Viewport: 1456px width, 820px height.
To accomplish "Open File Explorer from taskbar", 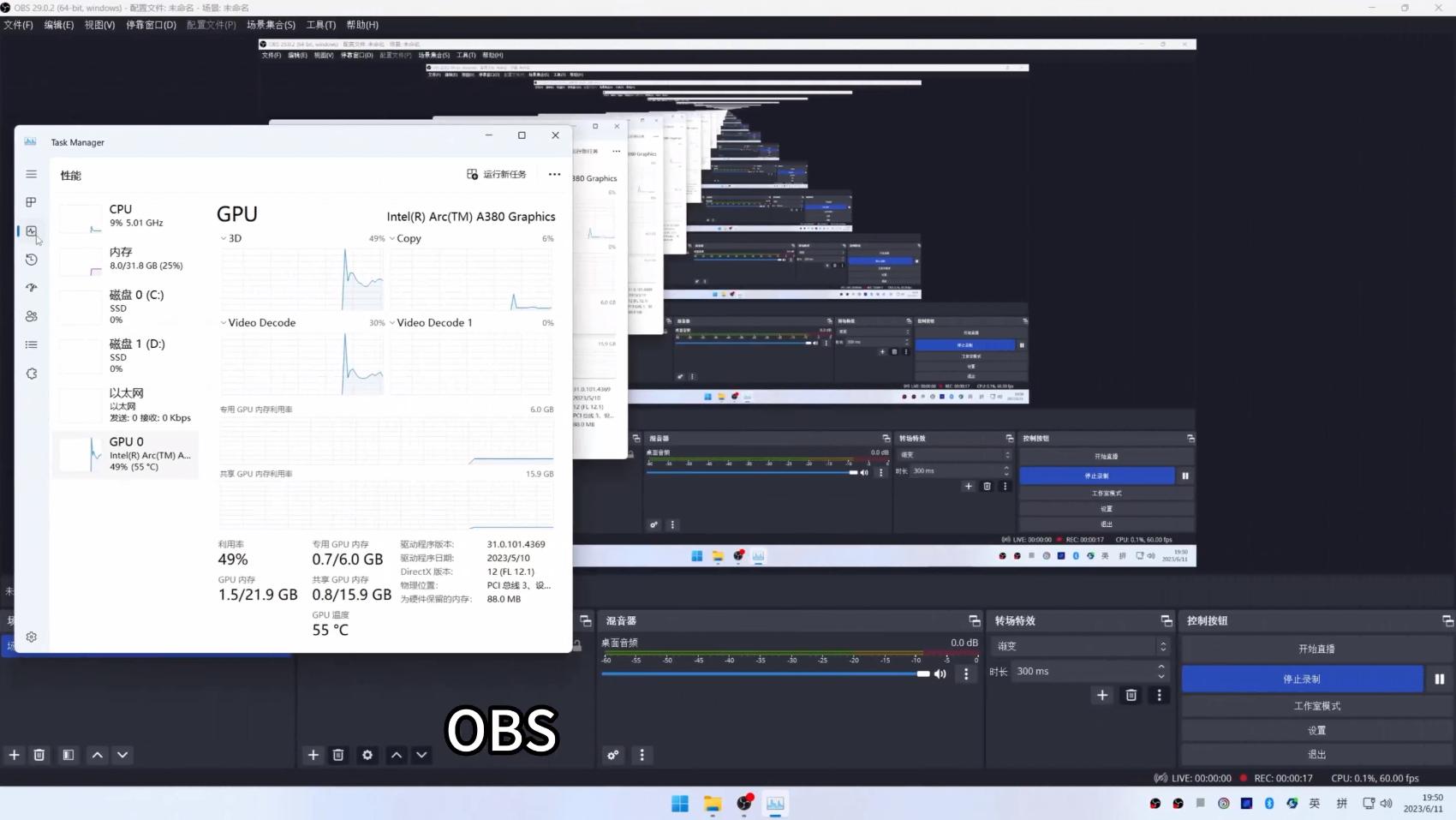I will 713,803.
